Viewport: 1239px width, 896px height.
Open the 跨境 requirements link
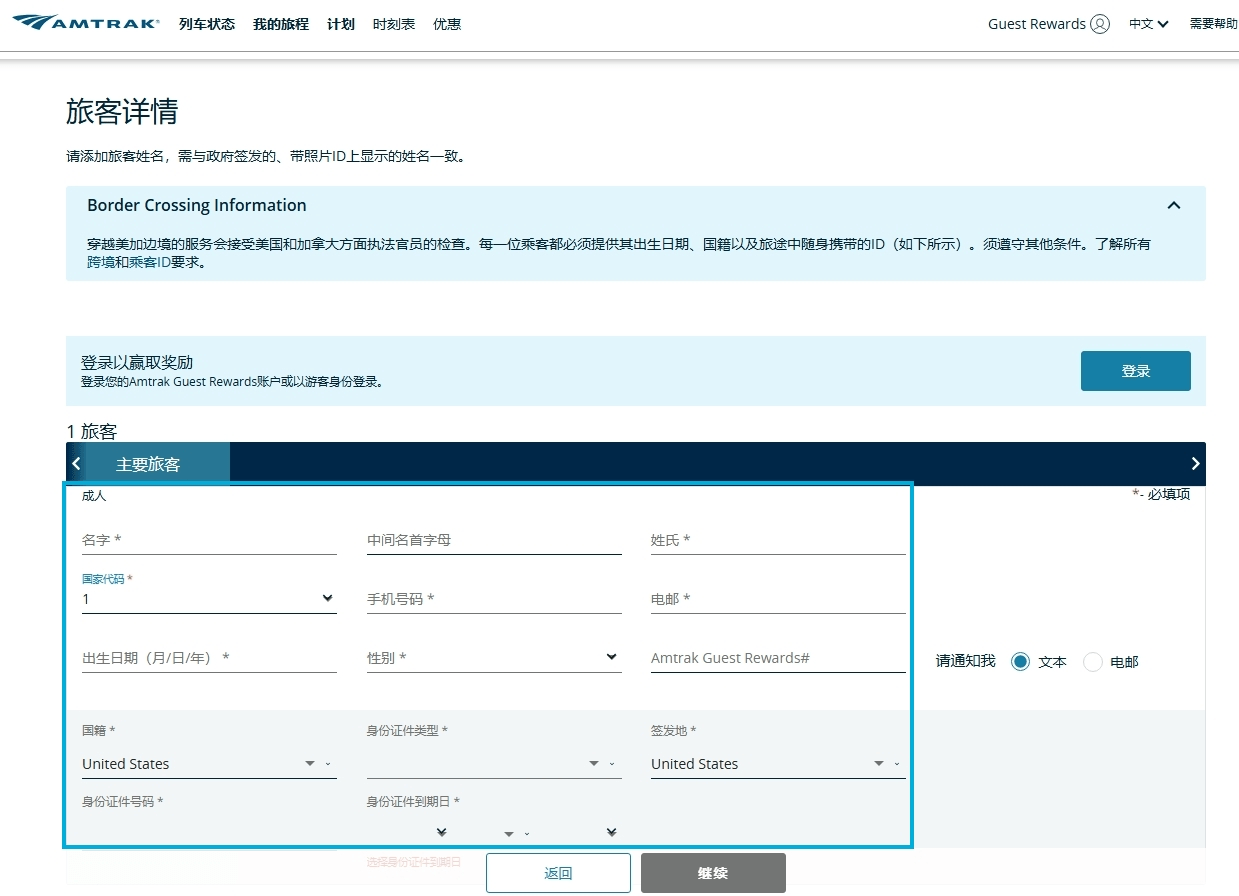click(101, 262)
